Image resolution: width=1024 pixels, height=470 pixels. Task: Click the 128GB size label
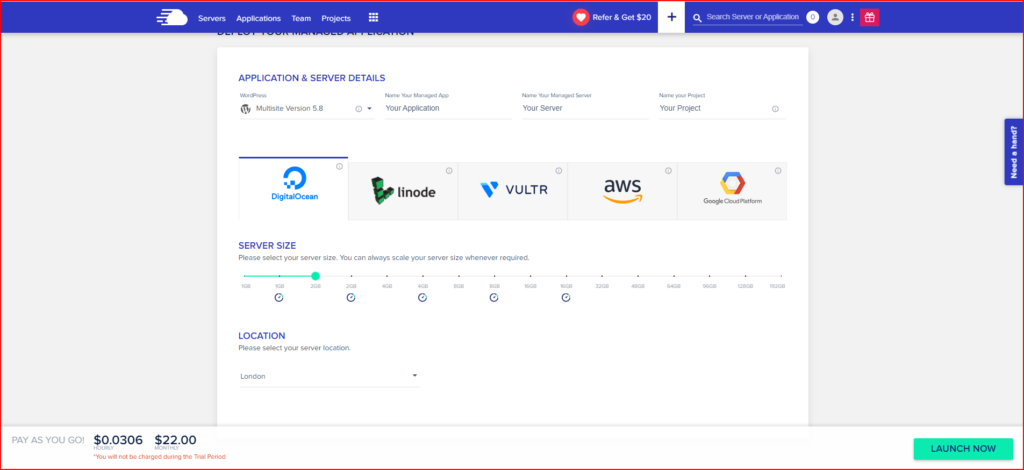[x=745, y=287]
